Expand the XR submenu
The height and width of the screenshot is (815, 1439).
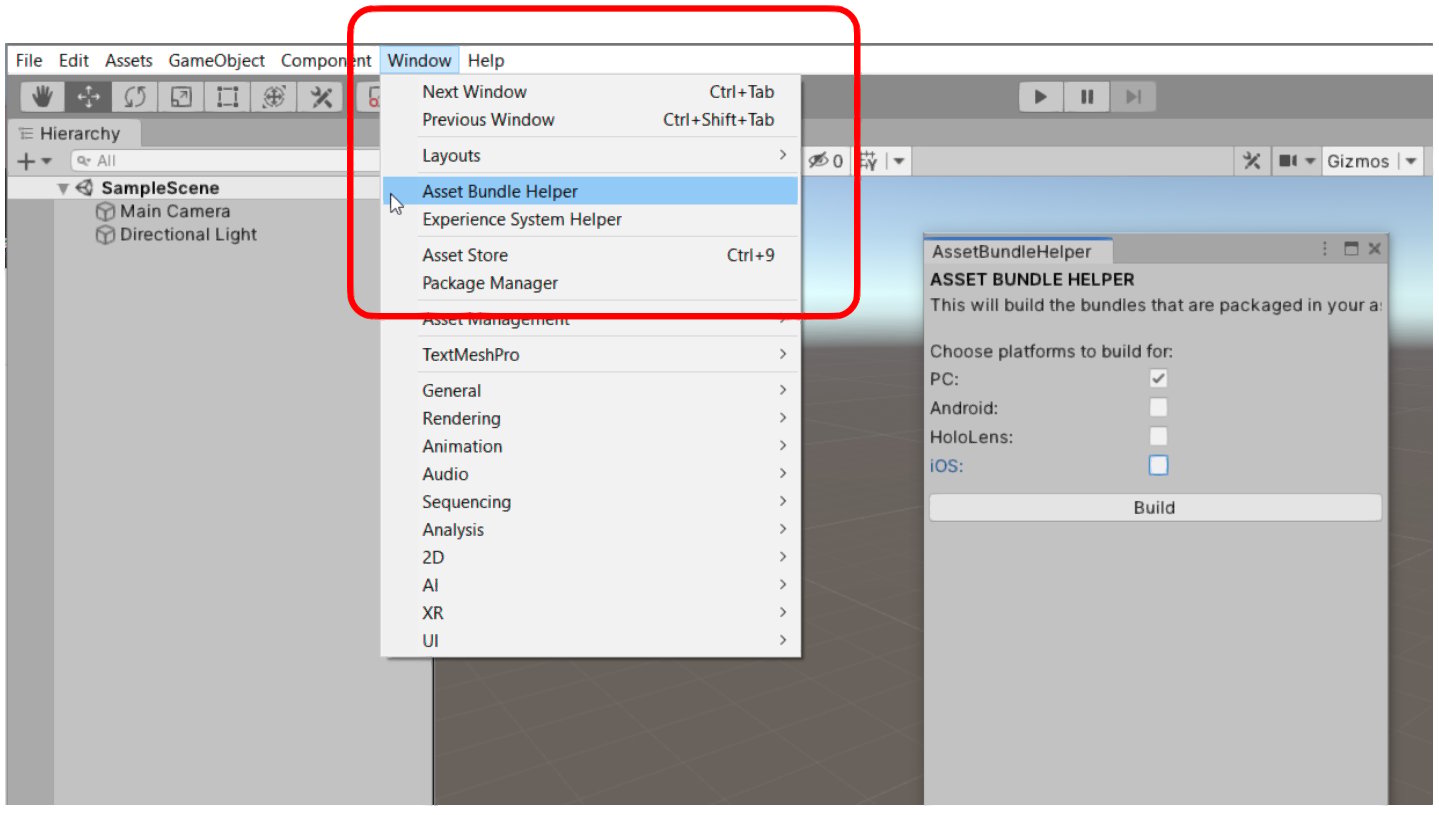(x=591, y=613)
